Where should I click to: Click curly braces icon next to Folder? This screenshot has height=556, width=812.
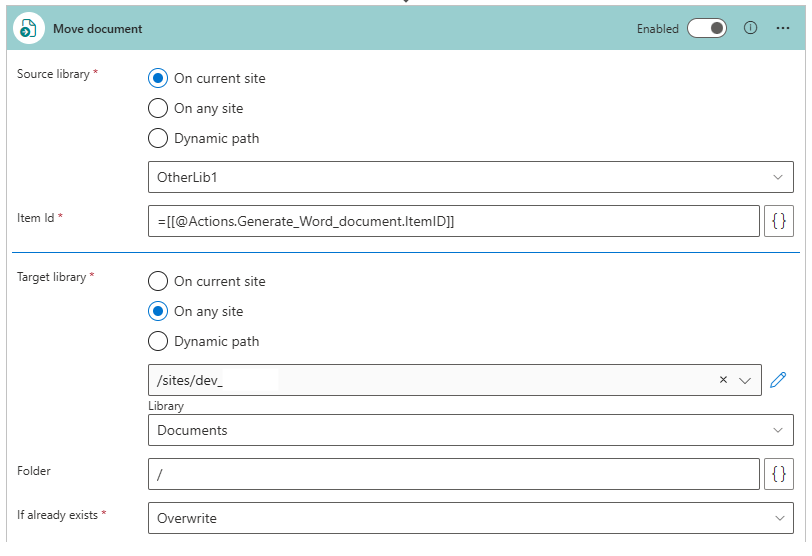[779, 474]
